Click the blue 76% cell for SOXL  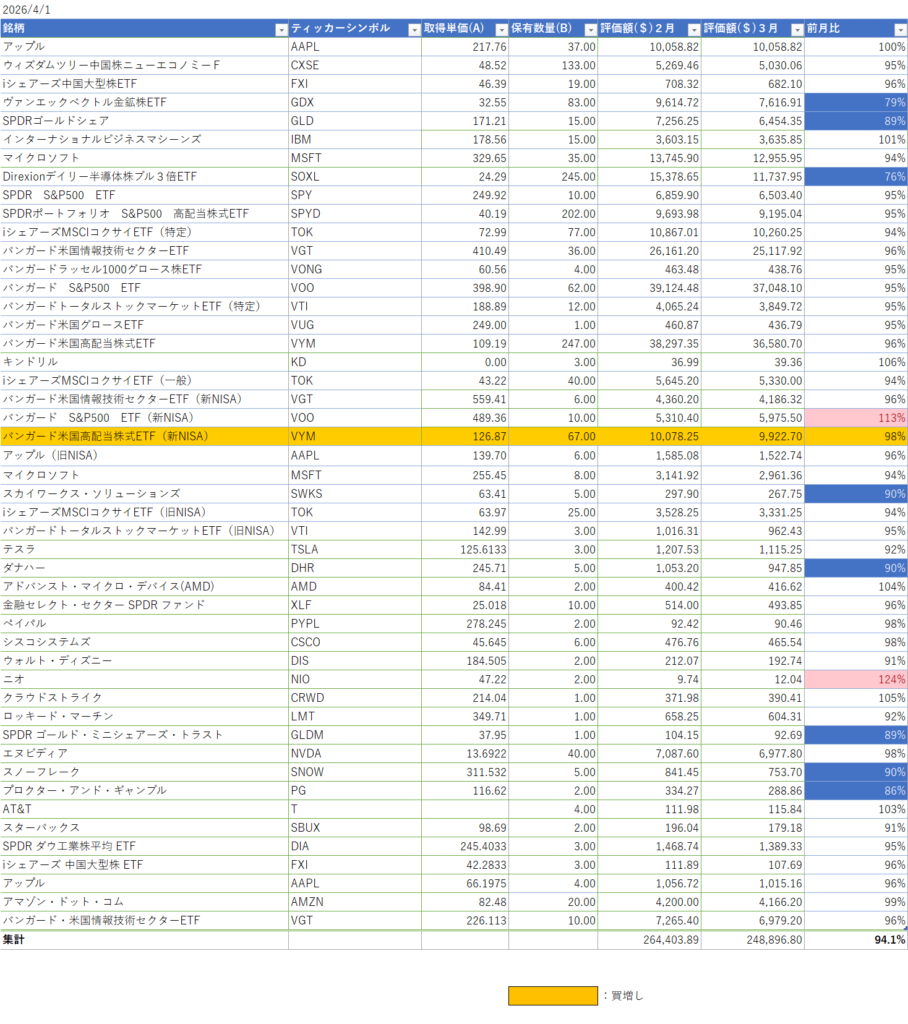tap(856, 176)
